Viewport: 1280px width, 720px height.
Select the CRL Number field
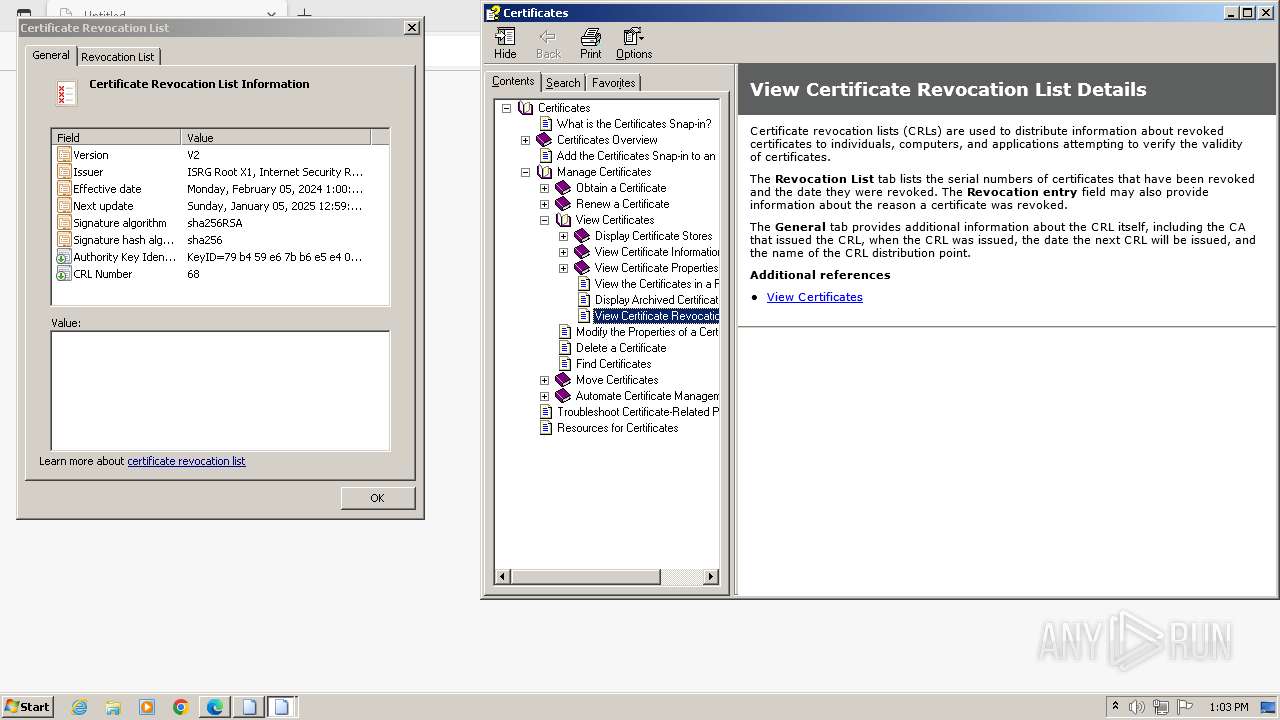pyautogui.click(x=220, y=274)
